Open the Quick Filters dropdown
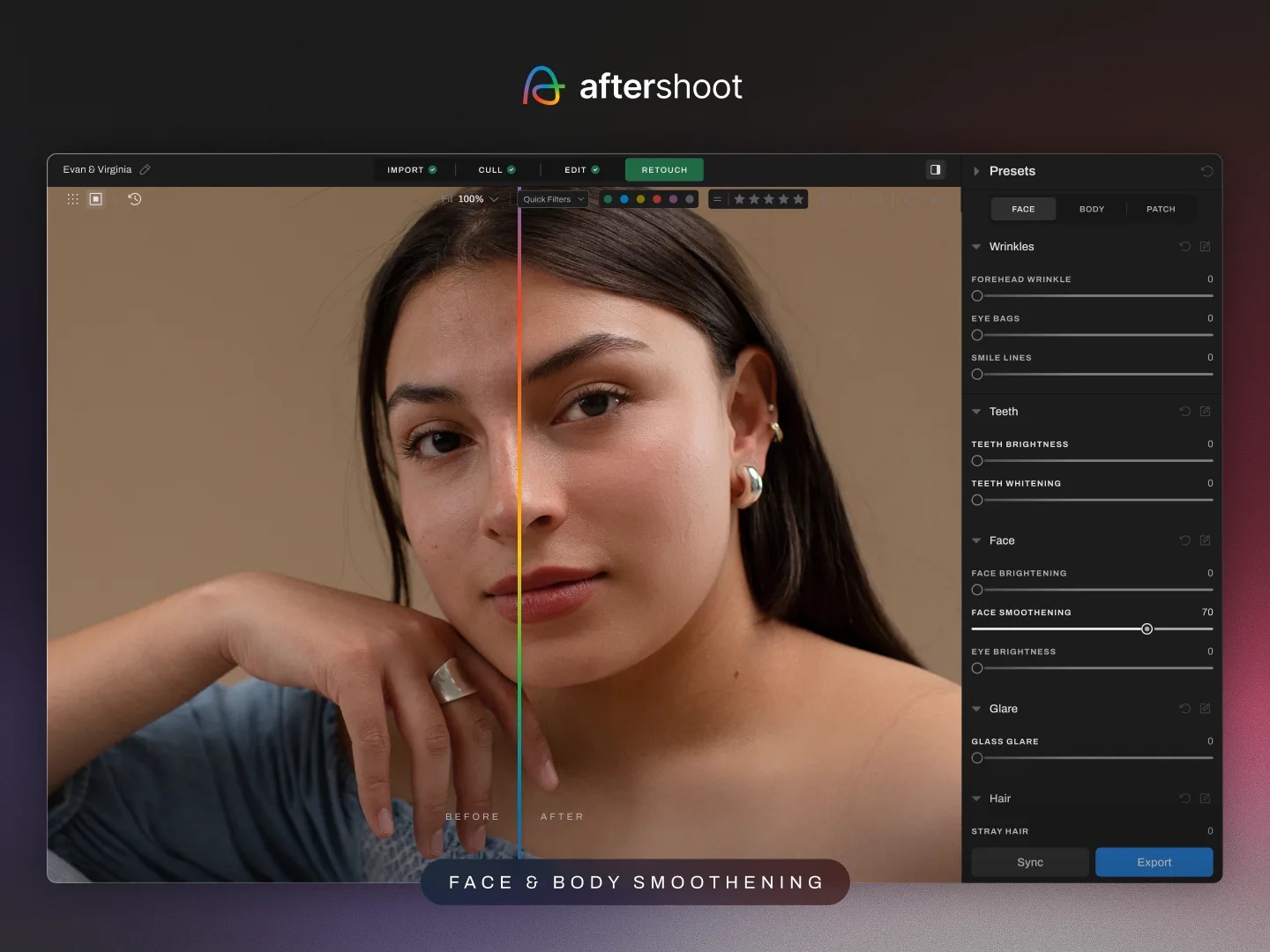 click(x=550, y=199)
